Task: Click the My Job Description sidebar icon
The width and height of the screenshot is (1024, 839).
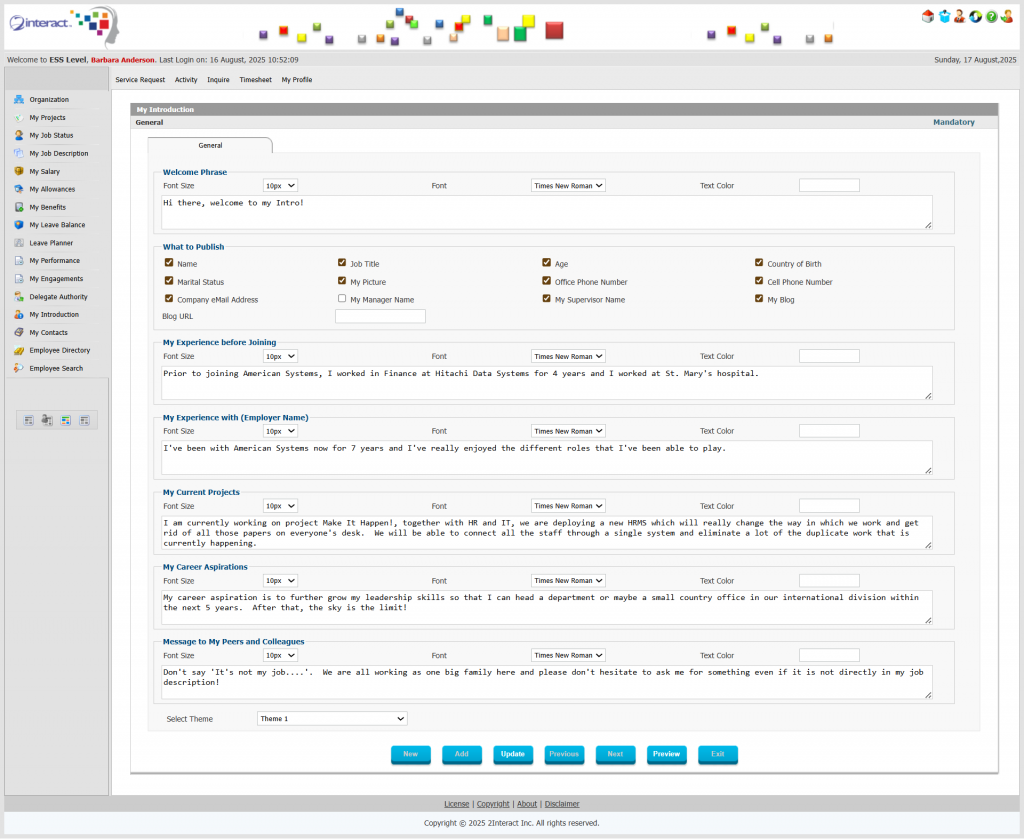Action: coord(19,153)
